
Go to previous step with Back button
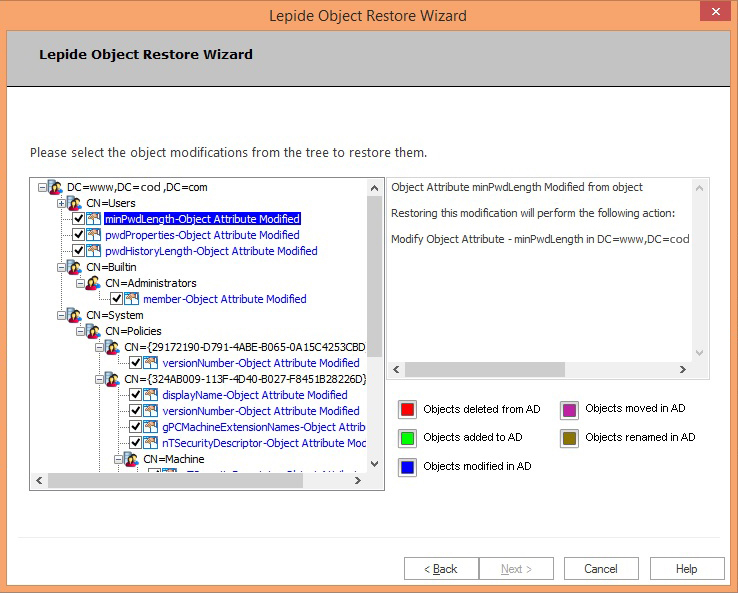point(441,569)
